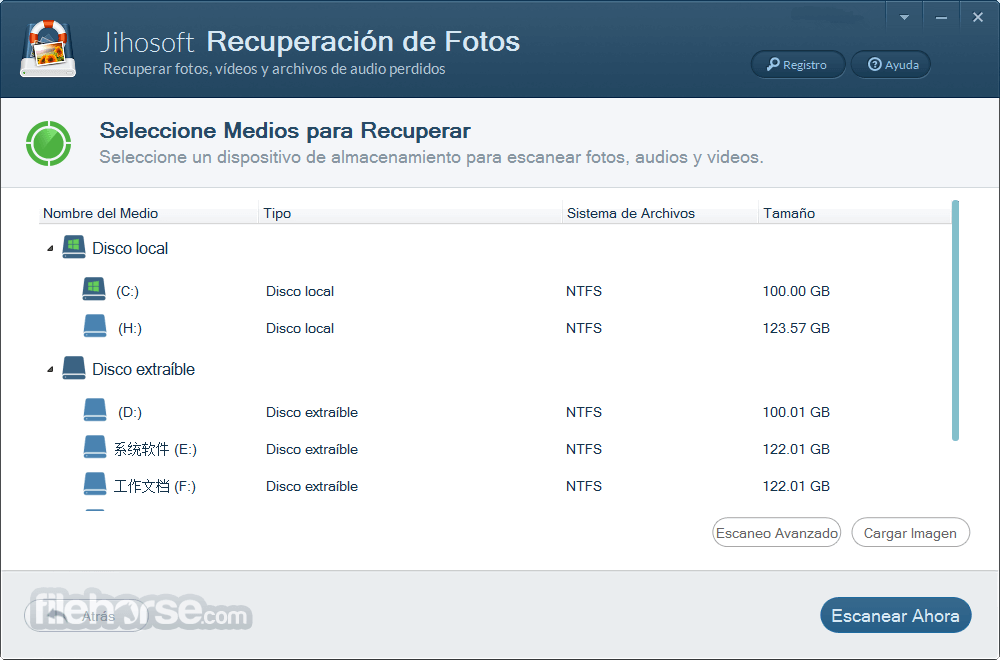Viewport: 1000px width, 660px height.
Task: Click the 100.00 GB size value
Action: 796,291
